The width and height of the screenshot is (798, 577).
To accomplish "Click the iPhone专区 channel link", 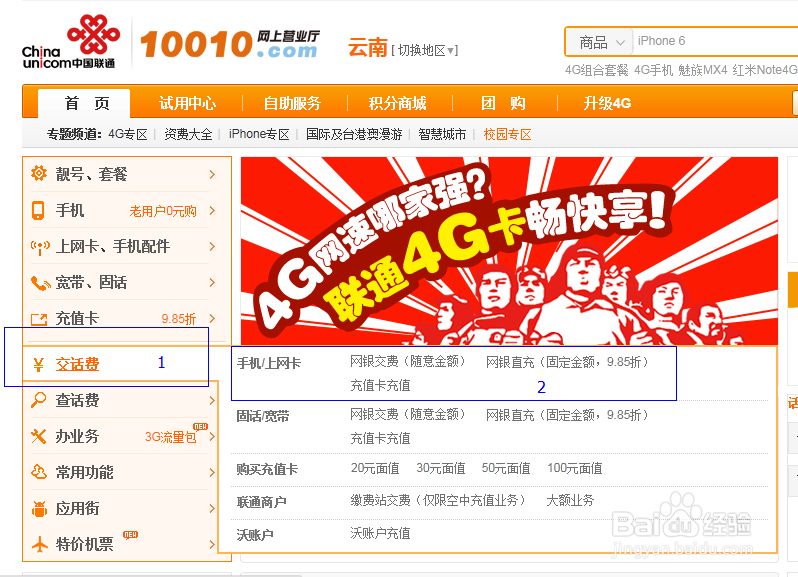I will coord(259,134).
